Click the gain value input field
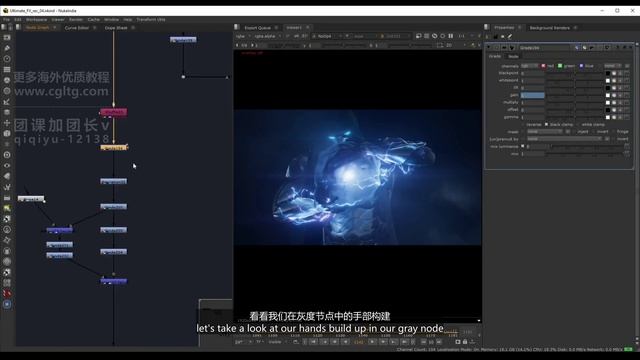The image size is (640, 360). coord(532,96)
